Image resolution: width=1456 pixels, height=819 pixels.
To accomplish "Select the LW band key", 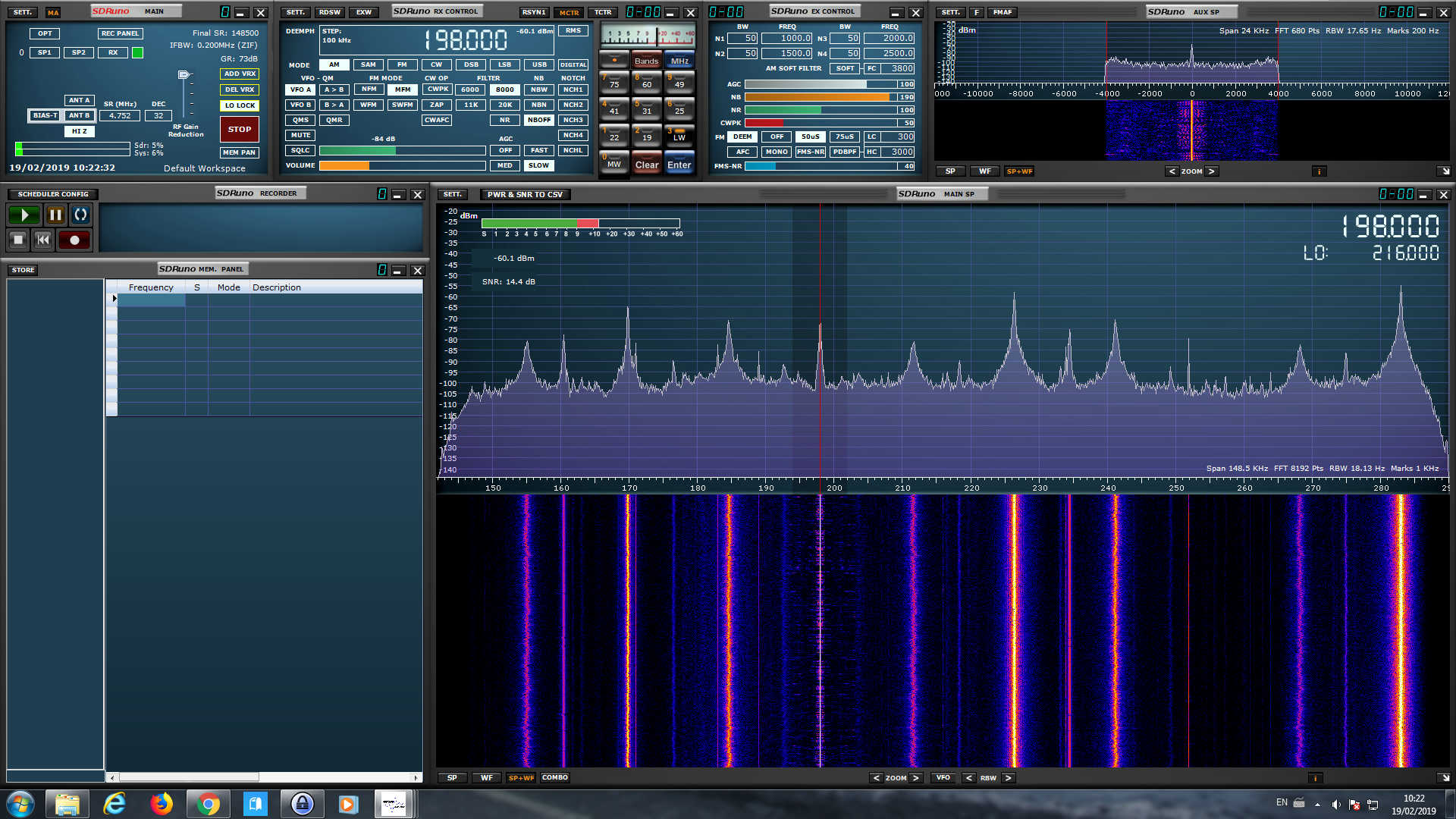I will 679,136.
